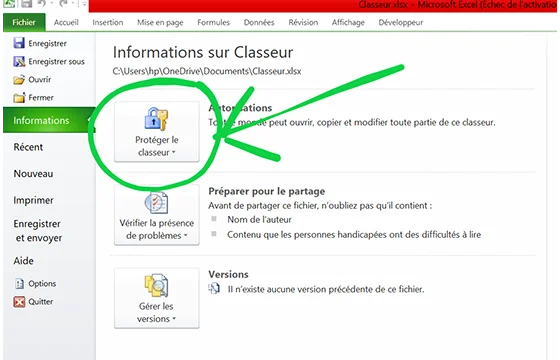Switch to the Révision tab

pos(303,22)
